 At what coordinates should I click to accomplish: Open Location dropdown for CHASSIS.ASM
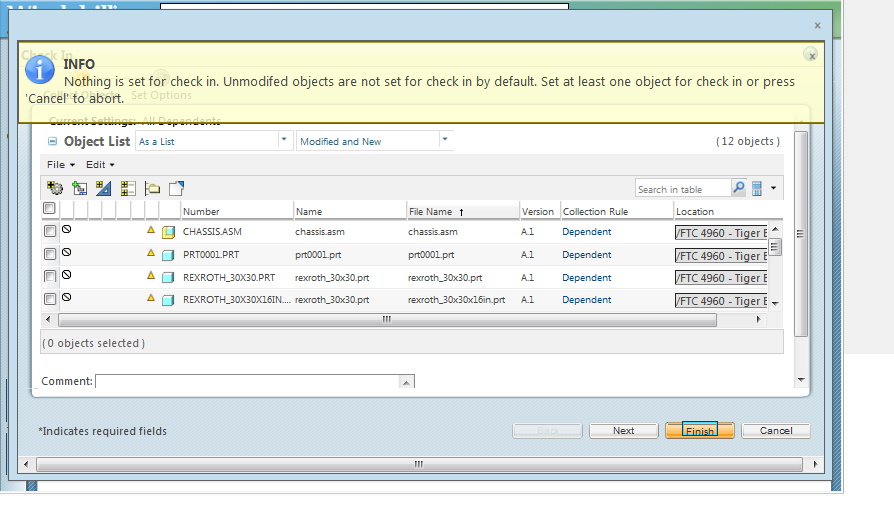point(721,233)
